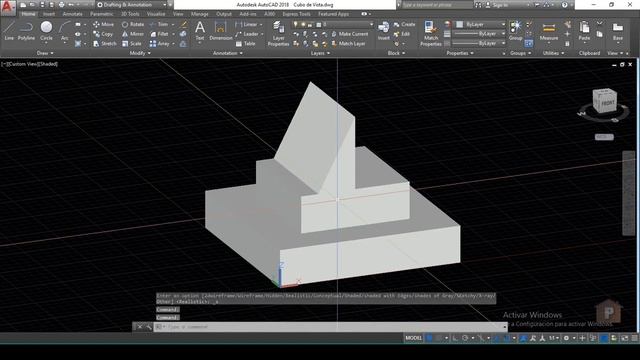The height and width of the screenshot is (360, 640).
Task: Expand the Utilities panel
Action: coord(553,53)
